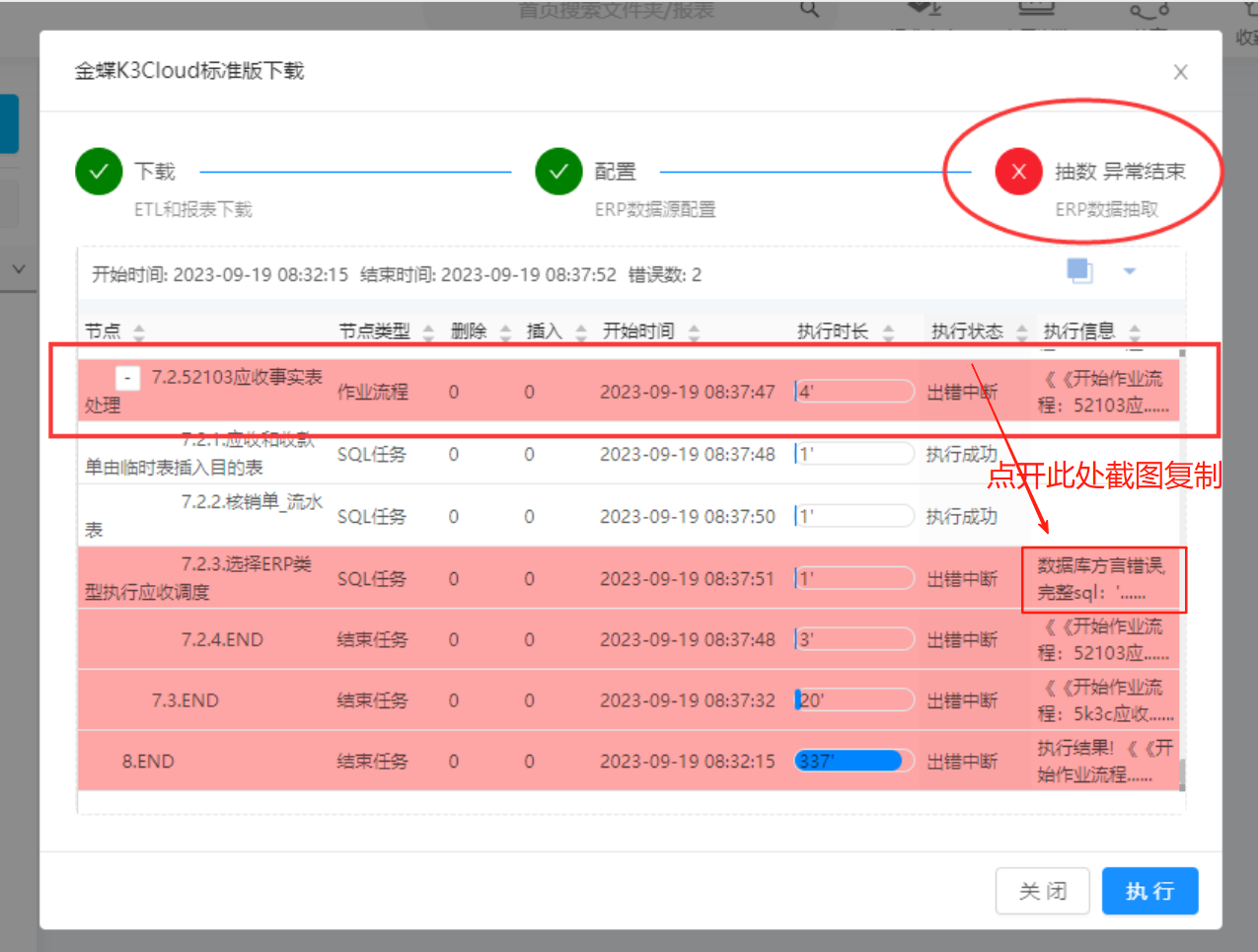
Task: Select the 7.2.4.END node name
Action: [222, 639]
